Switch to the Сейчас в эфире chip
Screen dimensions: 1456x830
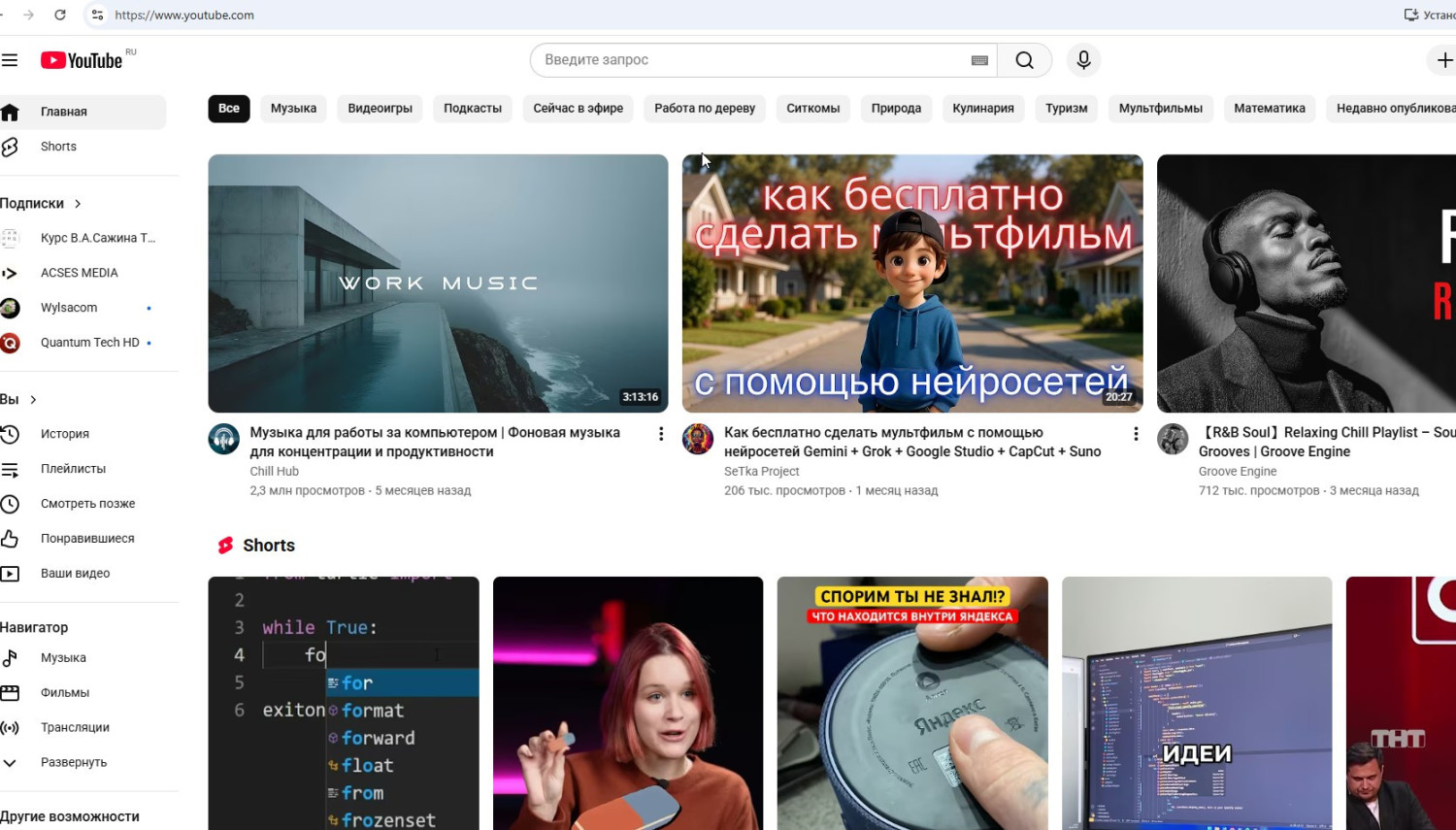578,109
